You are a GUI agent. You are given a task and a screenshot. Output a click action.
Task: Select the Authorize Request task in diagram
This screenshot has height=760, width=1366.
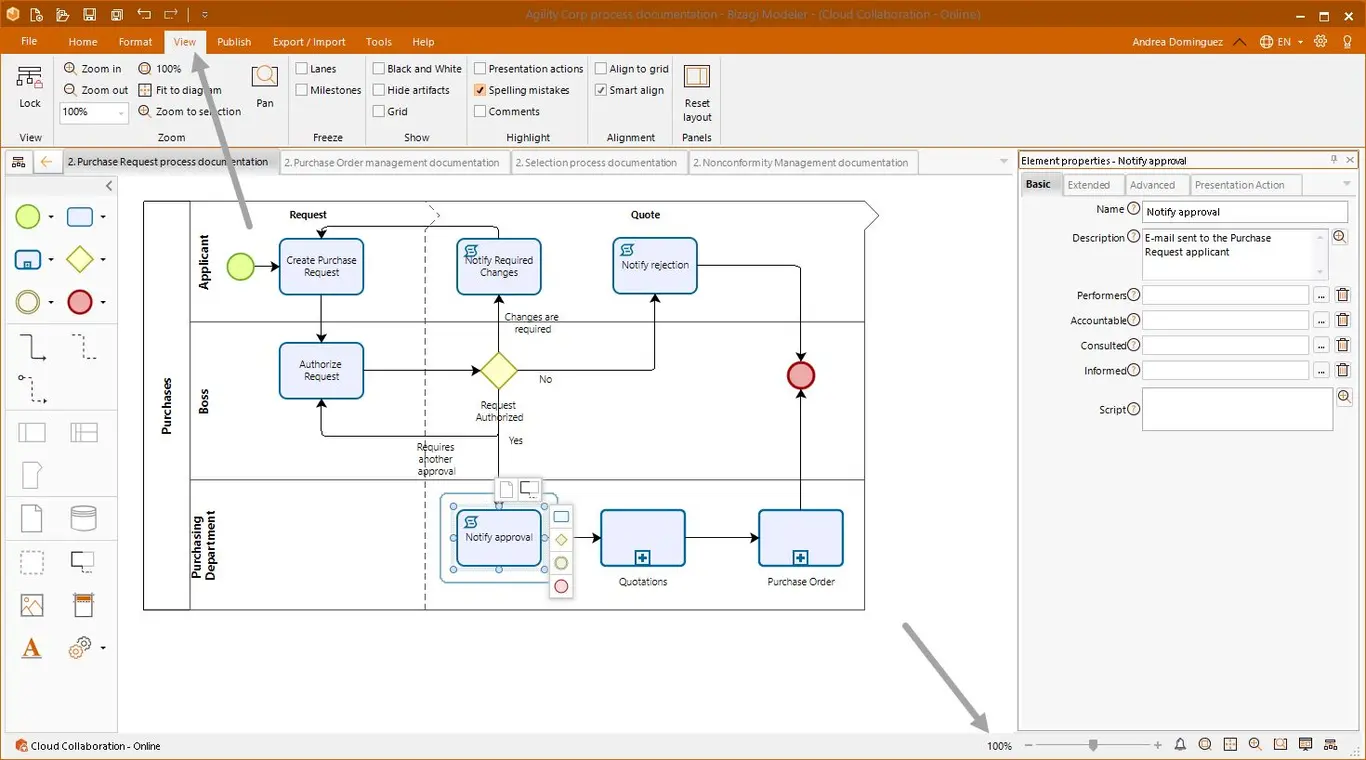[321, 371]
